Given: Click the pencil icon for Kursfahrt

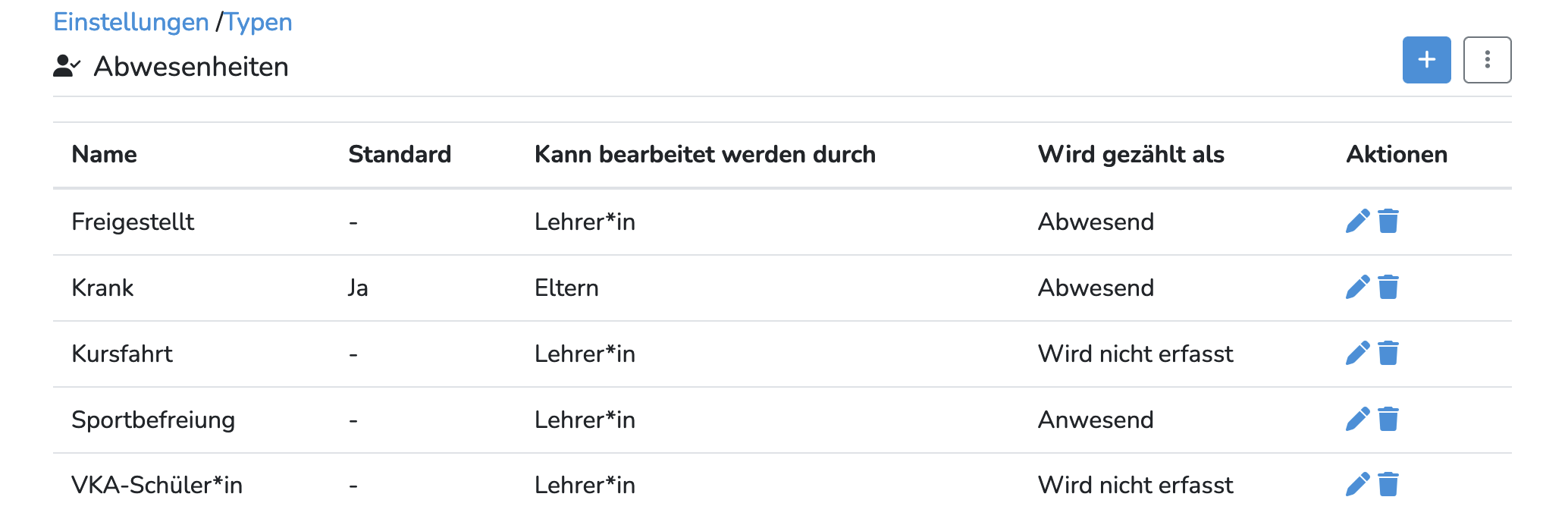Looking at the screenshot, I should pyautogui.click(x=1356, y=354).
